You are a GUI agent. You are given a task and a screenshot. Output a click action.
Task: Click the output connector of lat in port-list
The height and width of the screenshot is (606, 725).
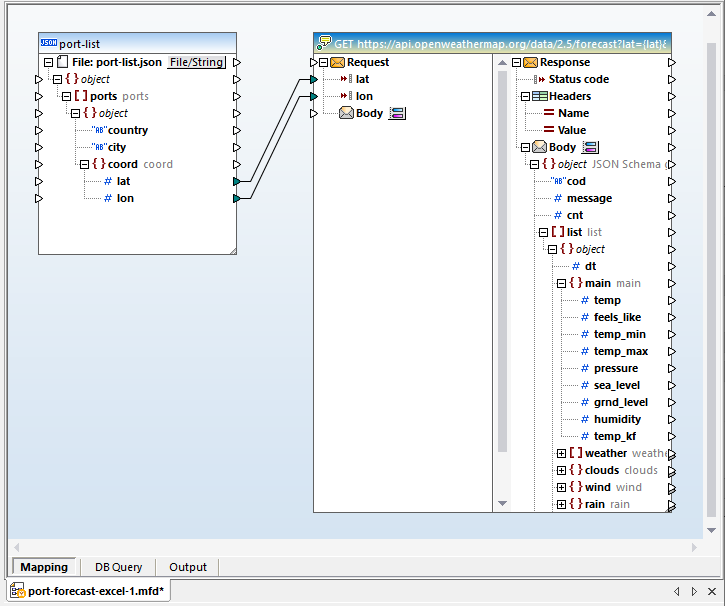coord(237,181)
